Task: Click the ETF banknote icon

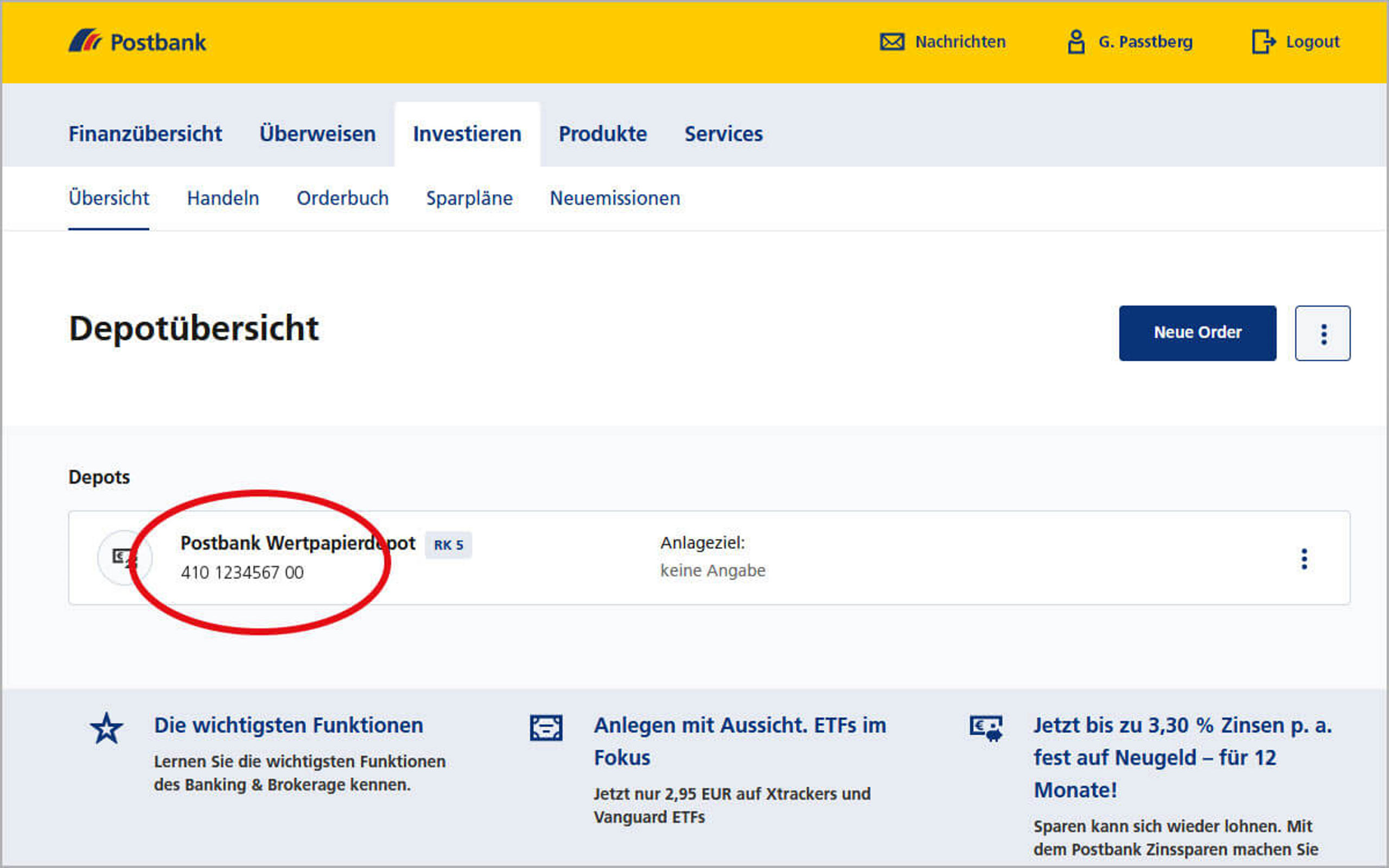Action: coord(546,727)
